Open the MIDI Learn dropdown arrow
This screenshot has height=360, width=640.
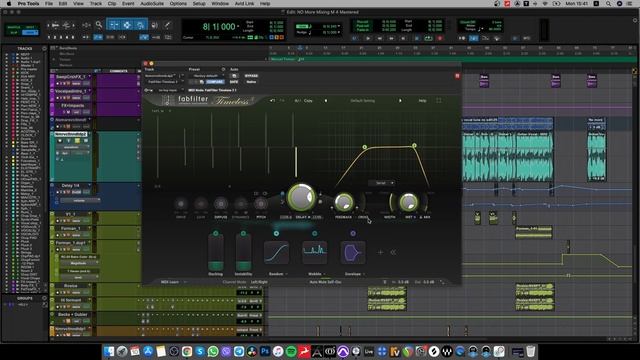pos(185,282)
